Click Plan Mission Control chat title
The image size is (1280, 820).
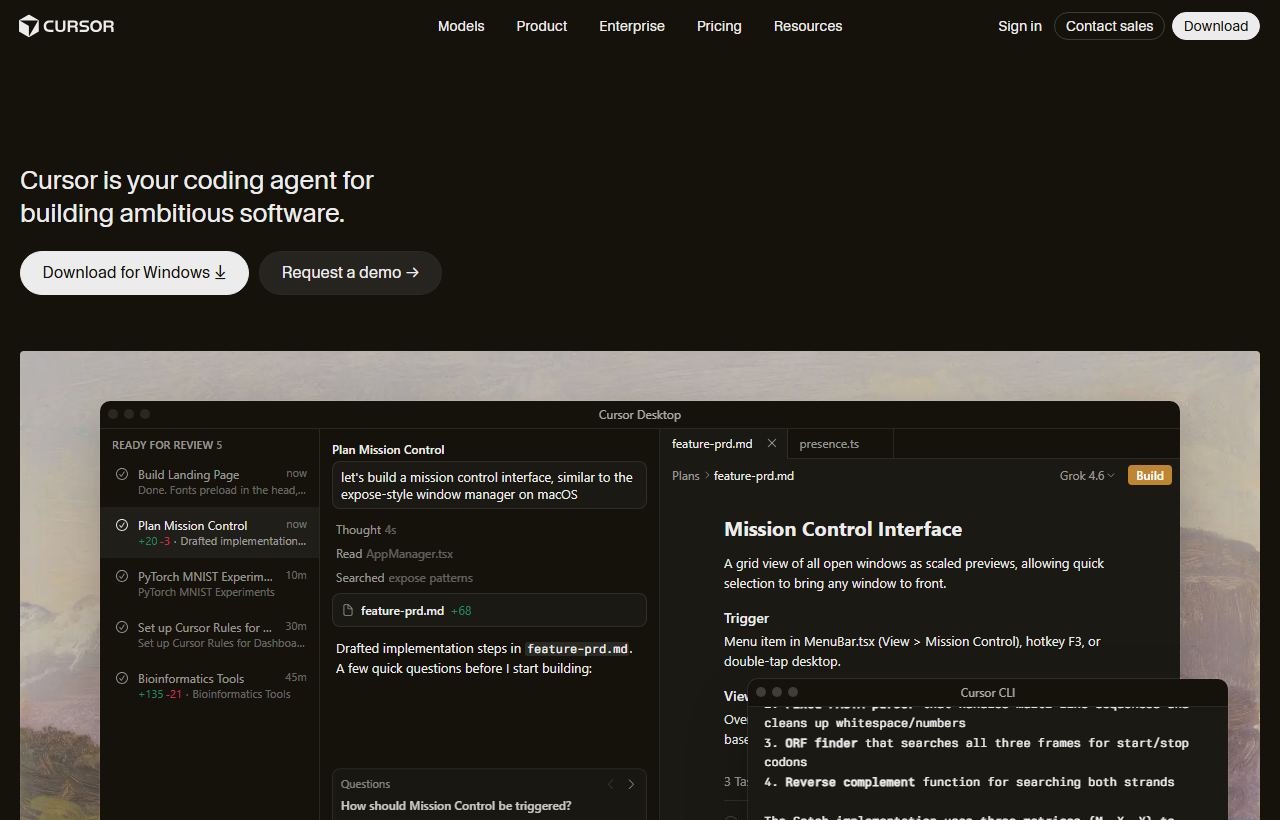(x=388, y=449)
